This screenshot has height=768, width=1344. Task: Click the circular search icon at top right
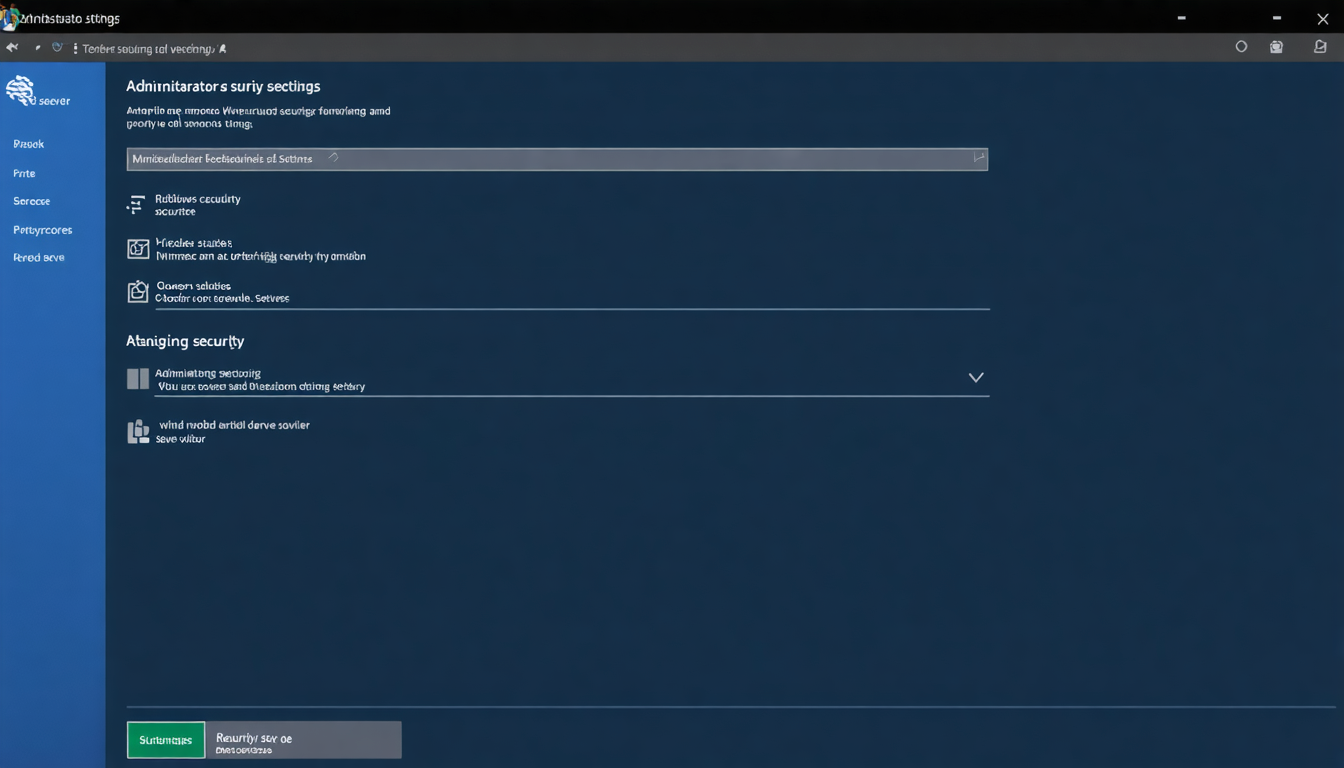1241,46
